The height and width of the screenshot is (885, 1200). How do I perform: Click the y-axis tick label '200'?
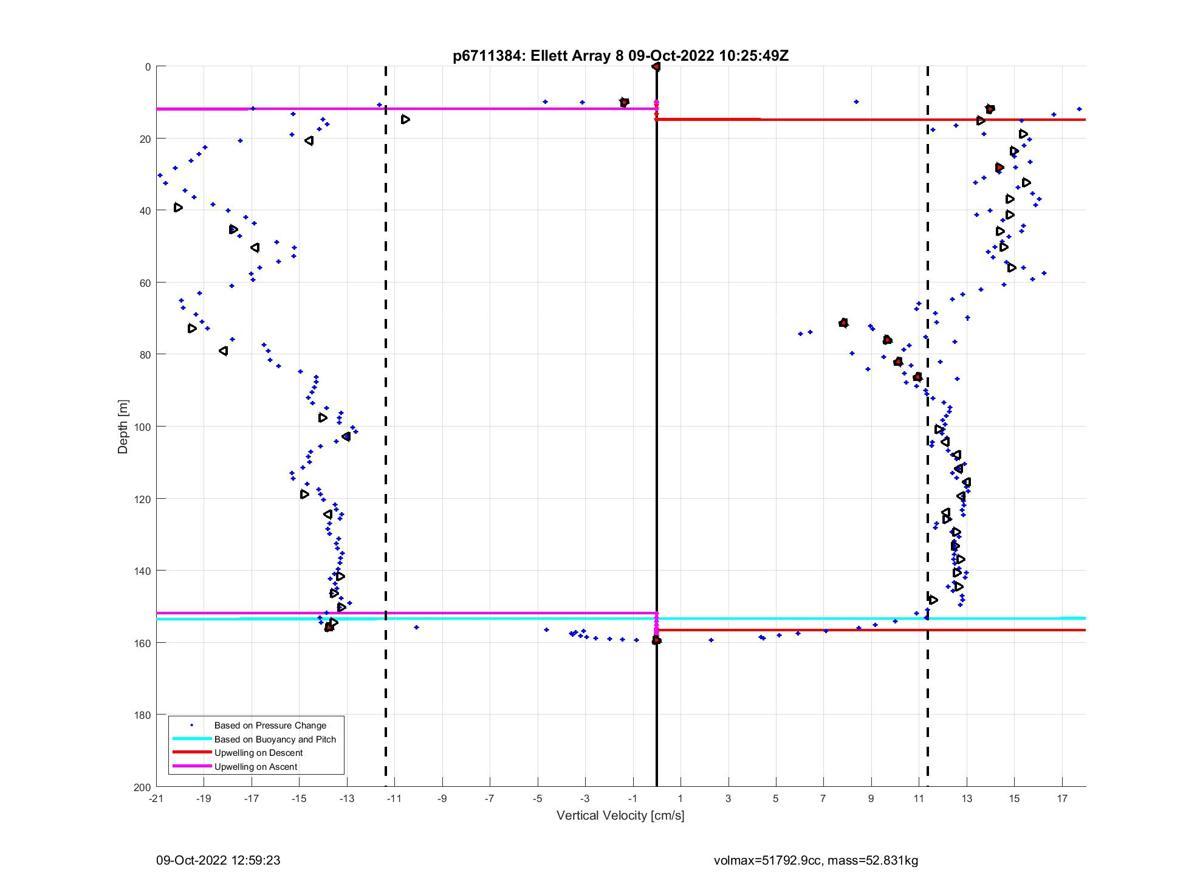141,787
